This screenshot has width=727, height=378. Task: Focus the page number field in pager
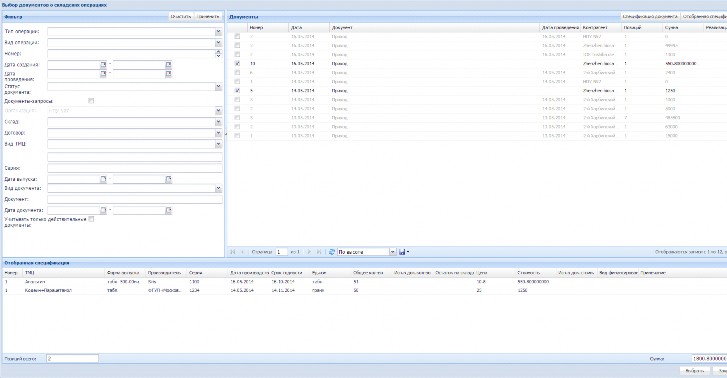click(x=281, y=252)
